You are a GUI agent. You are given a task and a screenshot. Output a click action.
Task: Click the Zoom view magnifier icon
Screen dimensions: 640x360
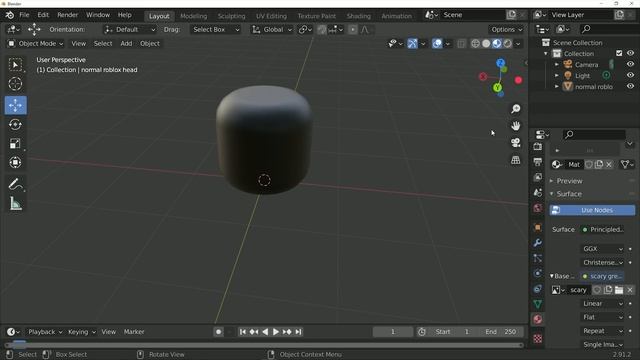[516, 109]
